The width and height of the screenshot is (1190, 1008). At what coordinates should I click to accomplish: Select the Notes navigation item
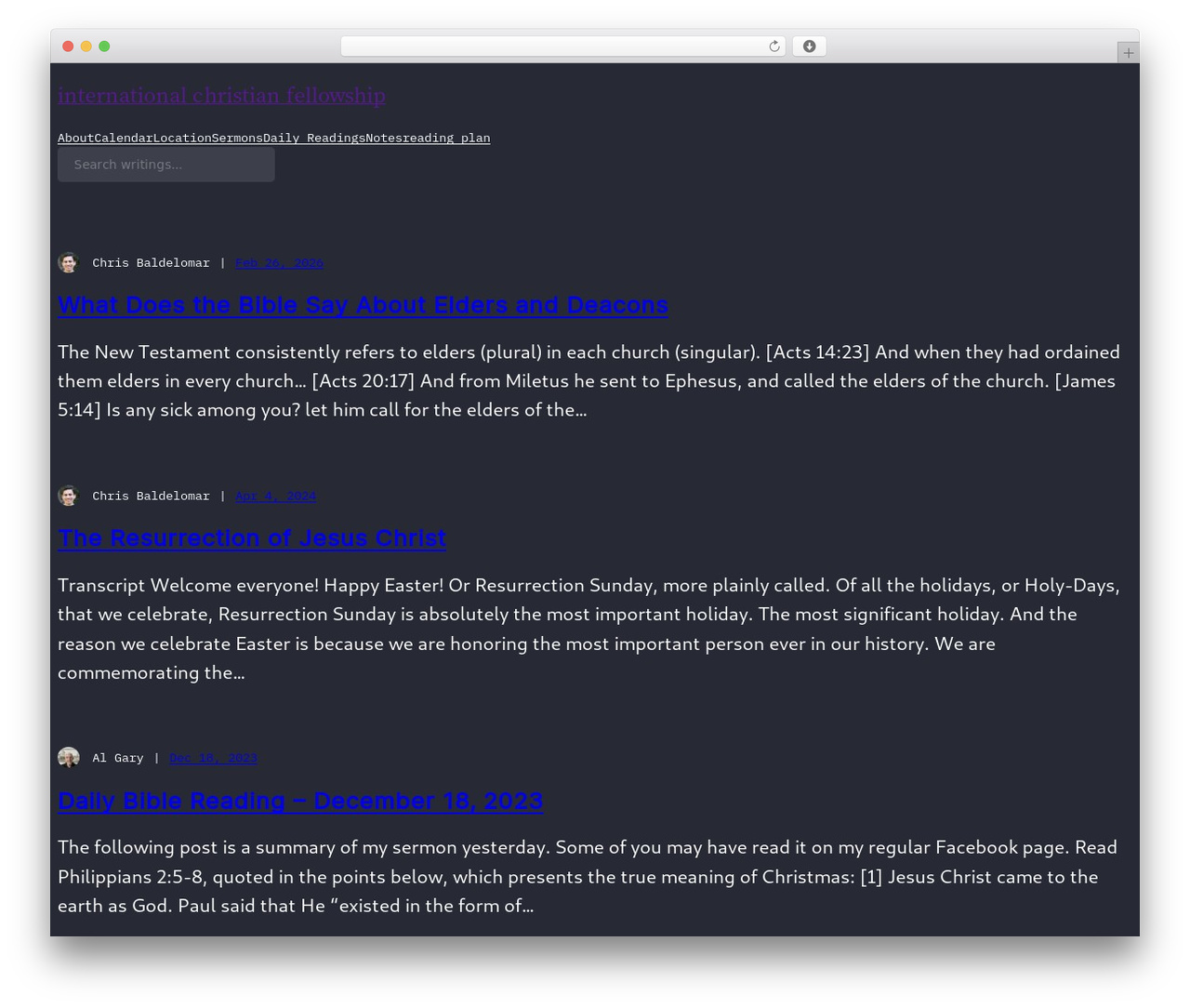[384, 138]
